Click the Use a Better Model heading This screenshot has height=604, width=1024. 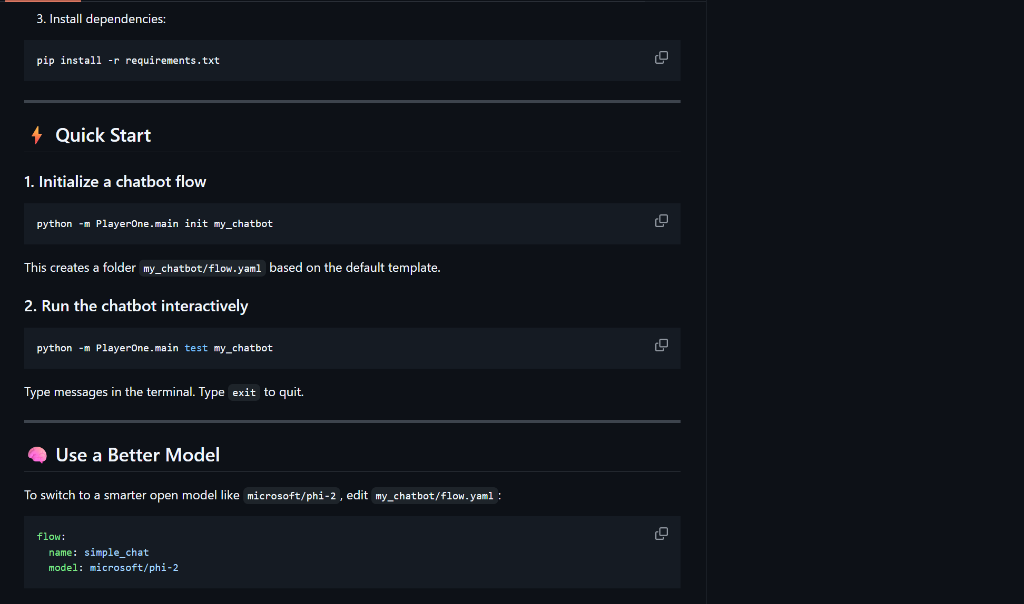click(137, 455)
